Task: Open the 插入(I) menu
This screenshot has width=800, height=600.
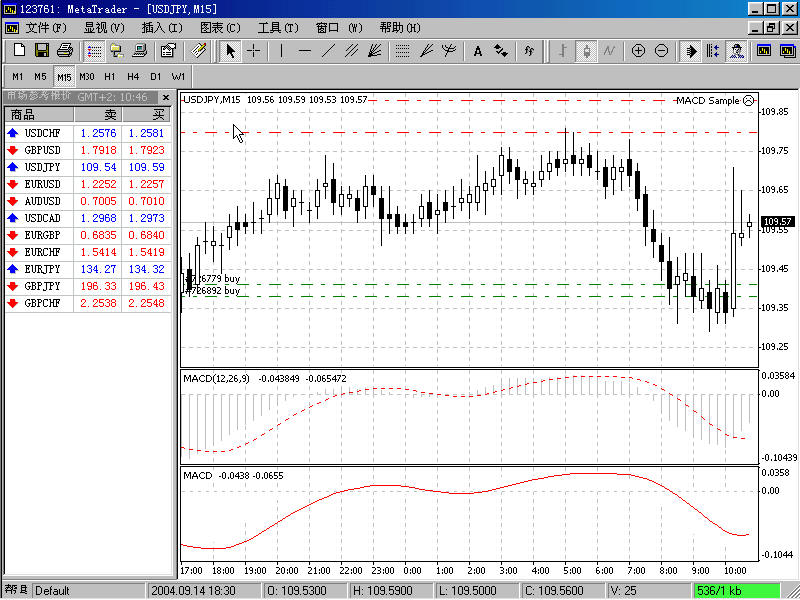Action: tap(162, 28)
